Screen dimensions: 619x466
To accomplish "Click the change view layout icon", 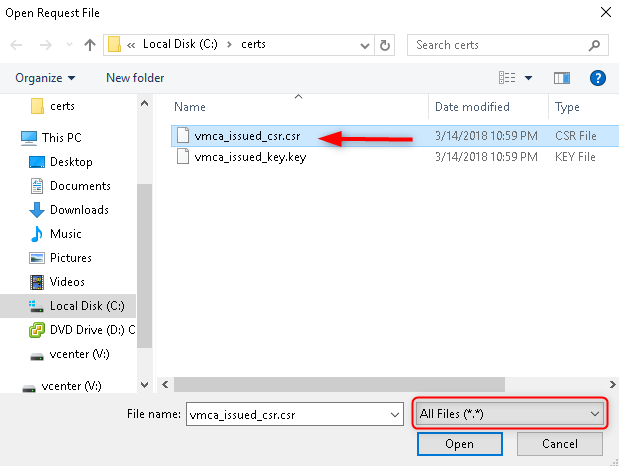I will click(x=507, y=77).
